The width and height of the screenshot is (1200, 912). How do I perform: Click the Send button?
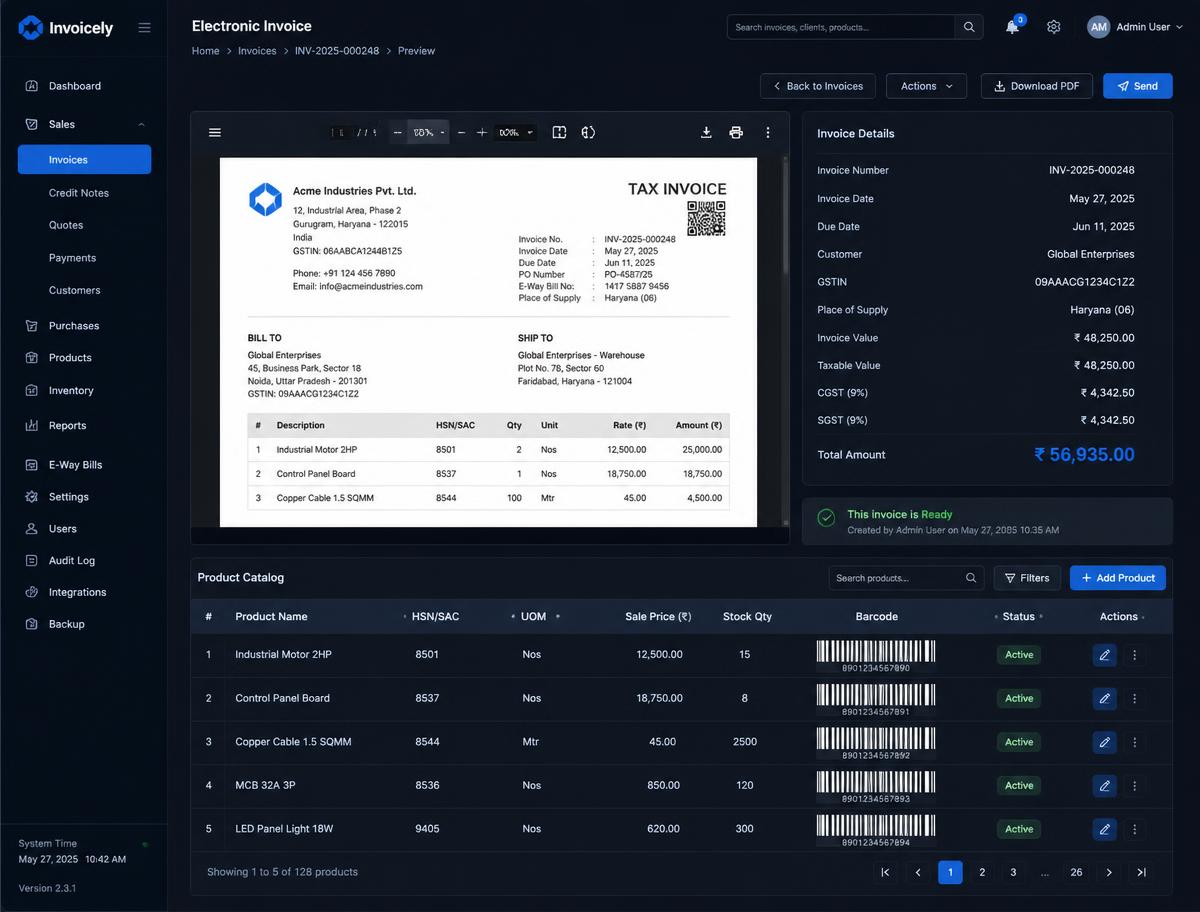click(x=1138, y=86)
